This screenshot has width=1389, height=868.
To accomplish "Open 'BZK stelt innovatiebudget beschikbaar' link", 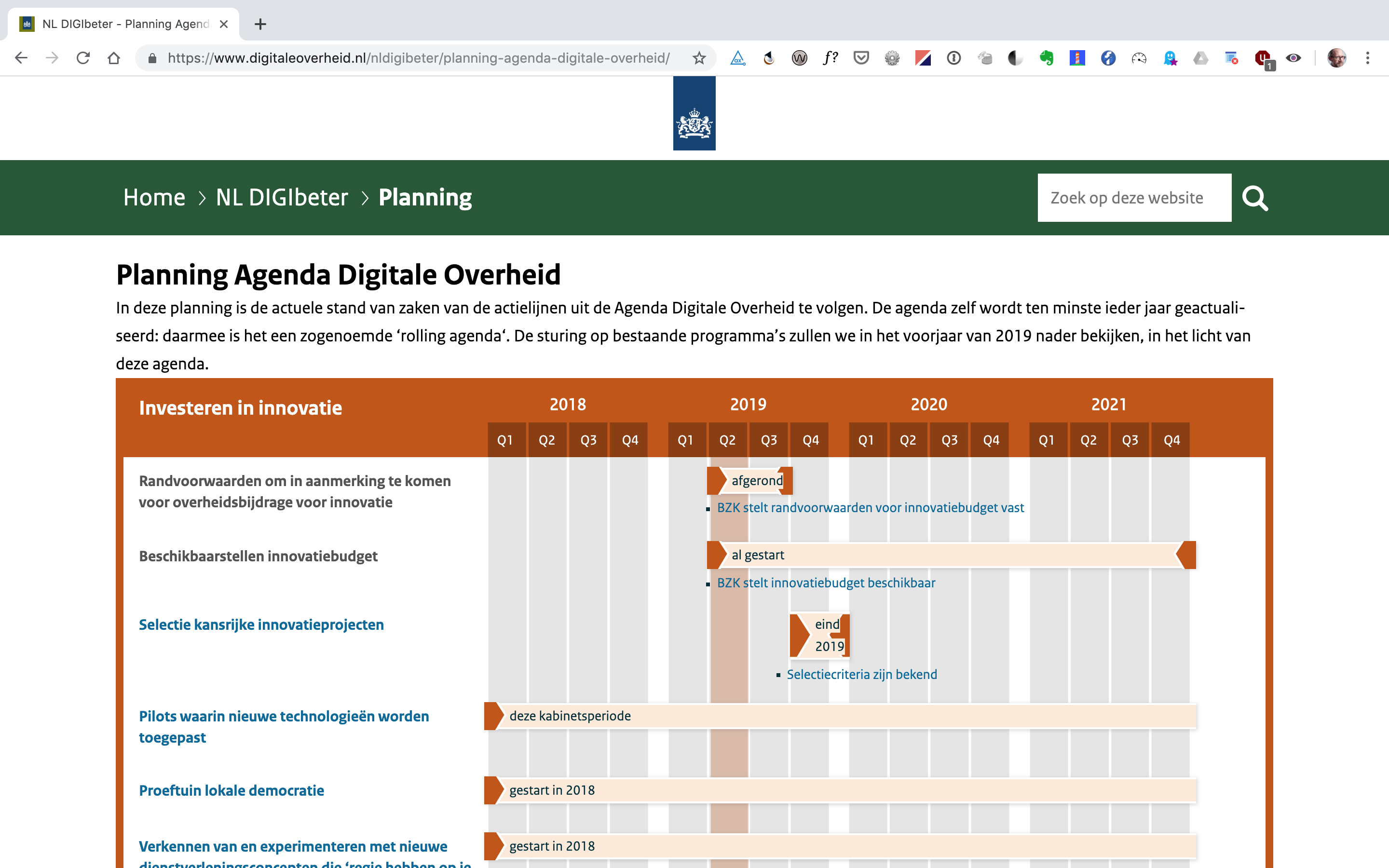I will [826, 583].
